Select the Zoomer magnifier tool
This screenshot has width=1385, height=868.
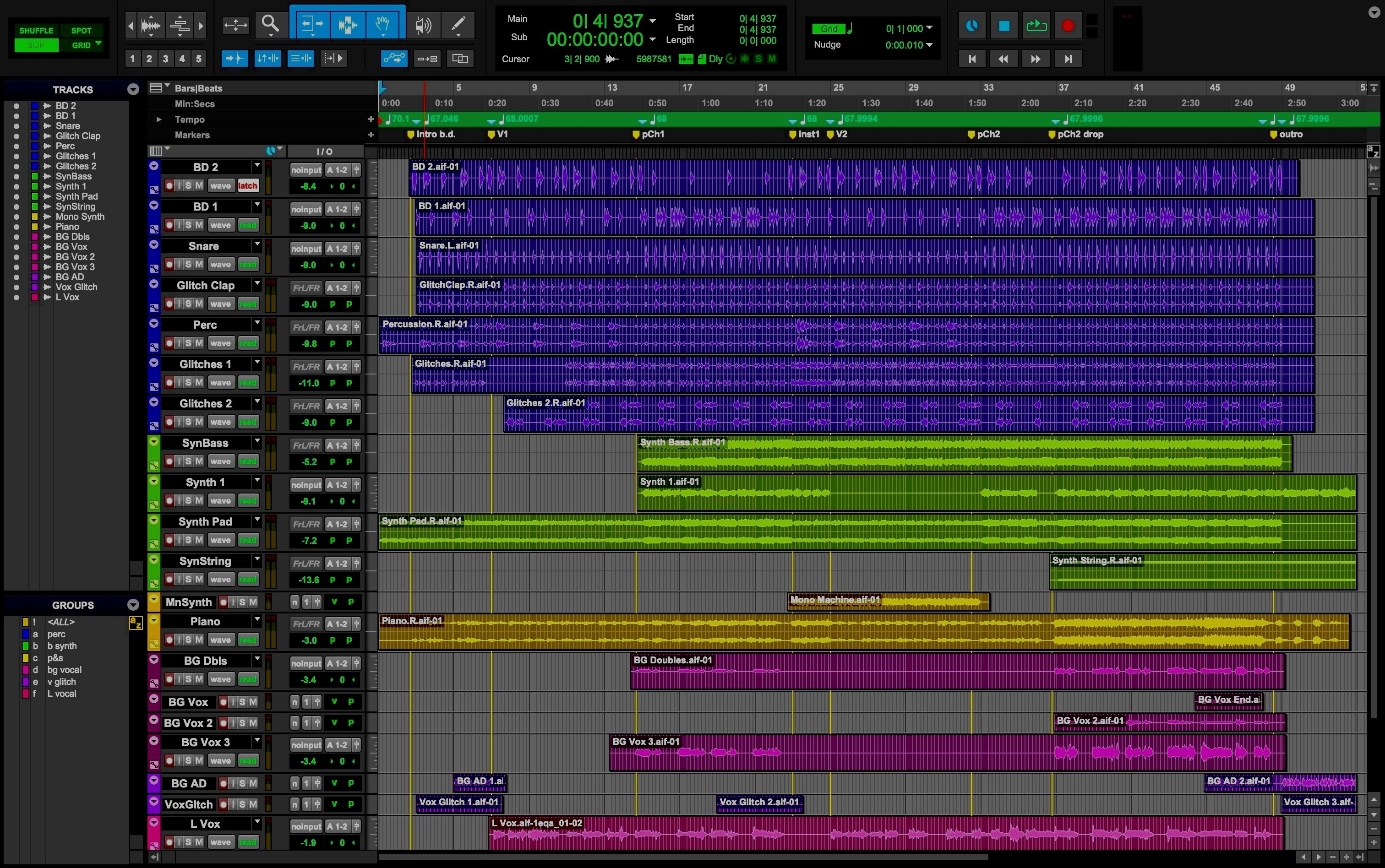coord(270,24)
